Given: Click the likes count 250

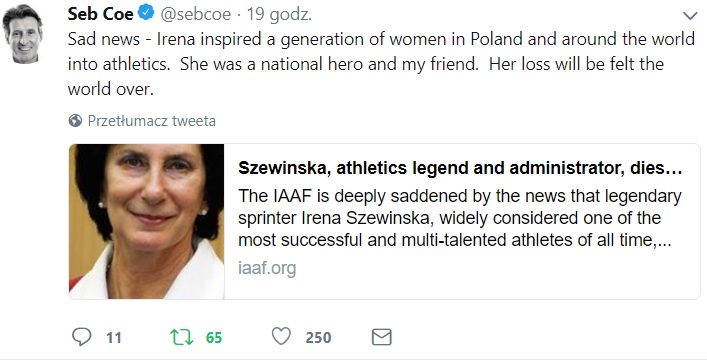Looking at the screenshot, I should coord(318,338).
